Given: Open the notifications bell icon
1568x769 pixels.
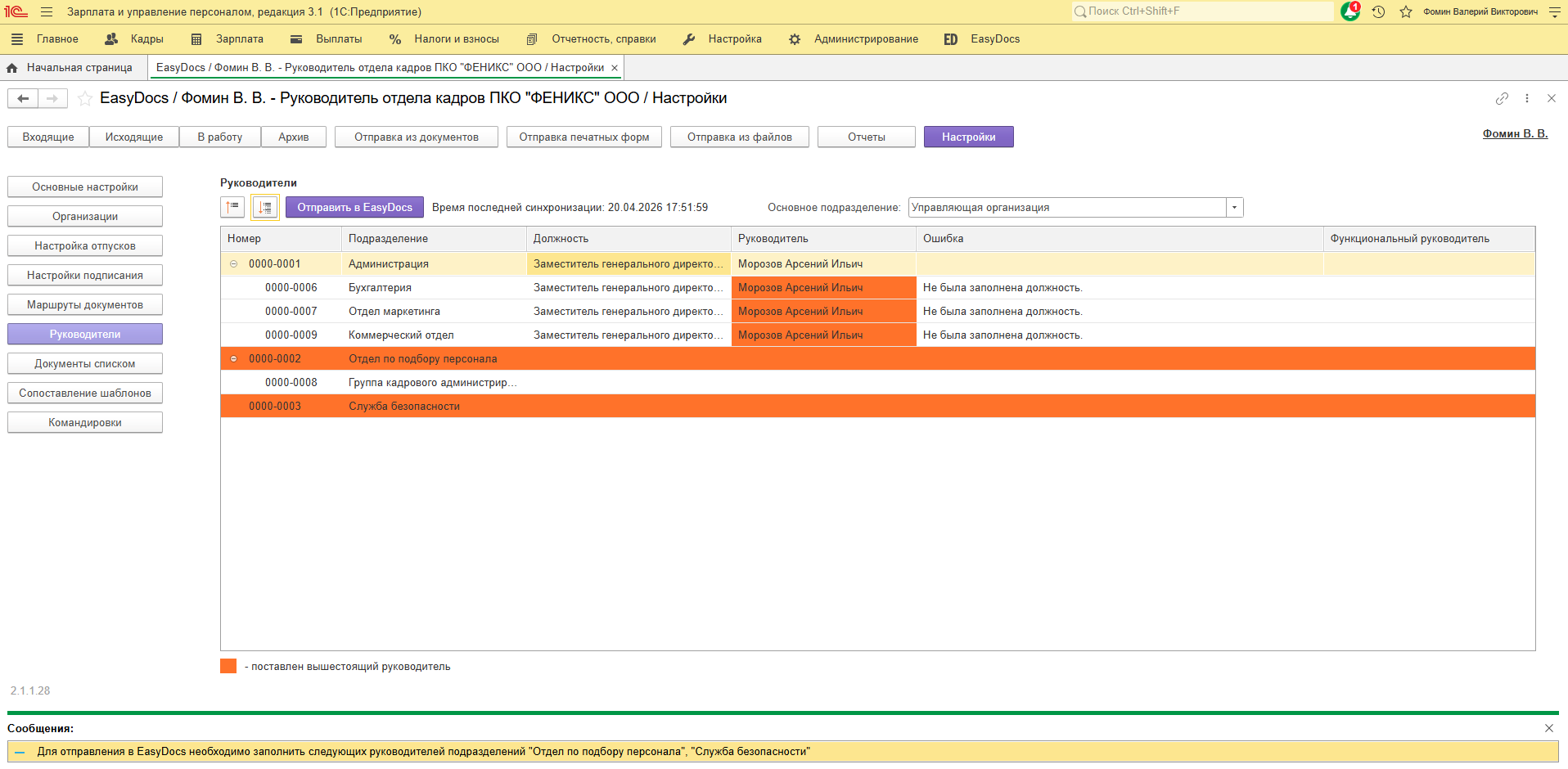Looking at the screenshot, I should tap(1349, 11).
